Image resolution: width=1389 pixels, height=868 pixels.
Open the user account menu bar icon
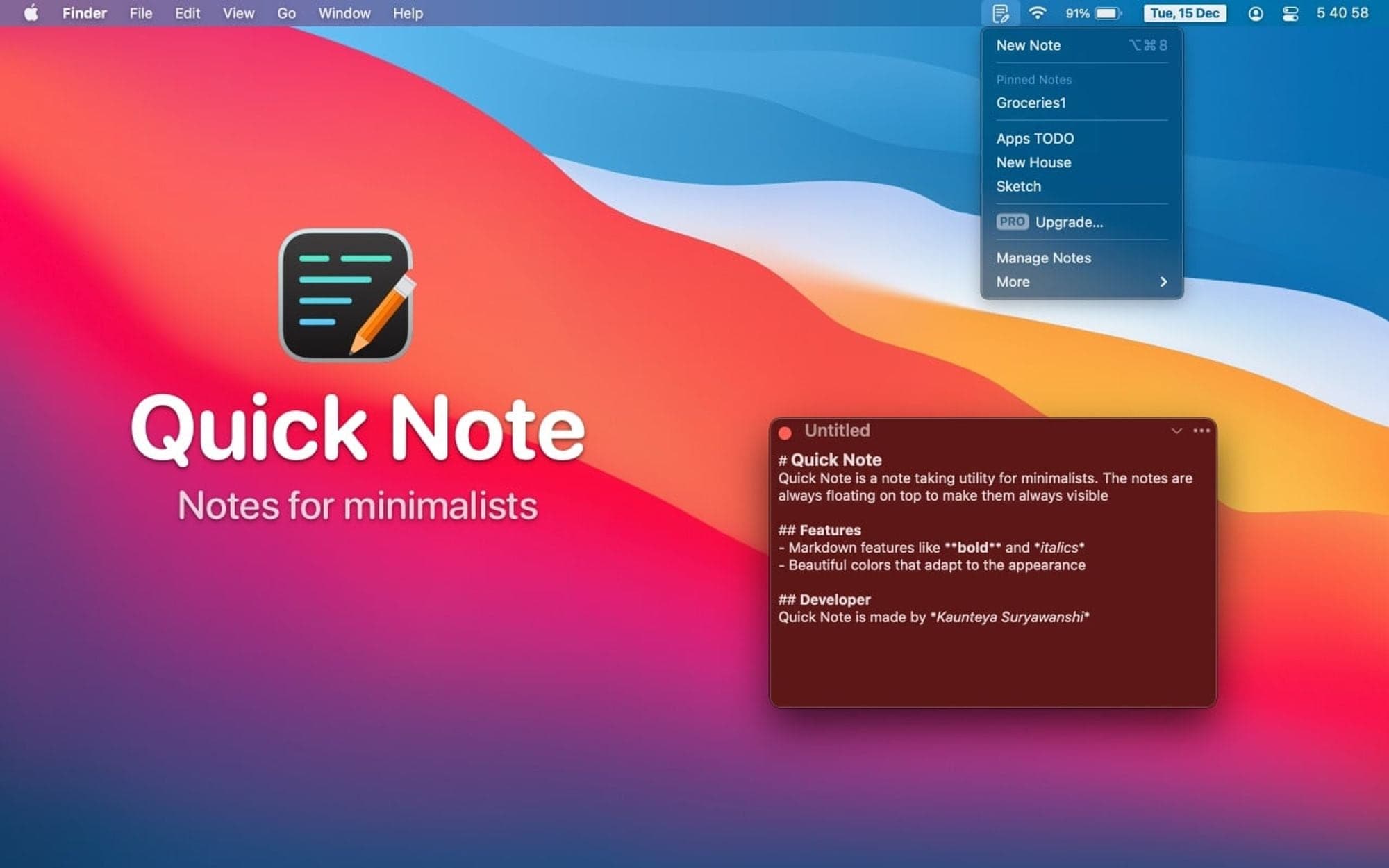(1256, 13)
